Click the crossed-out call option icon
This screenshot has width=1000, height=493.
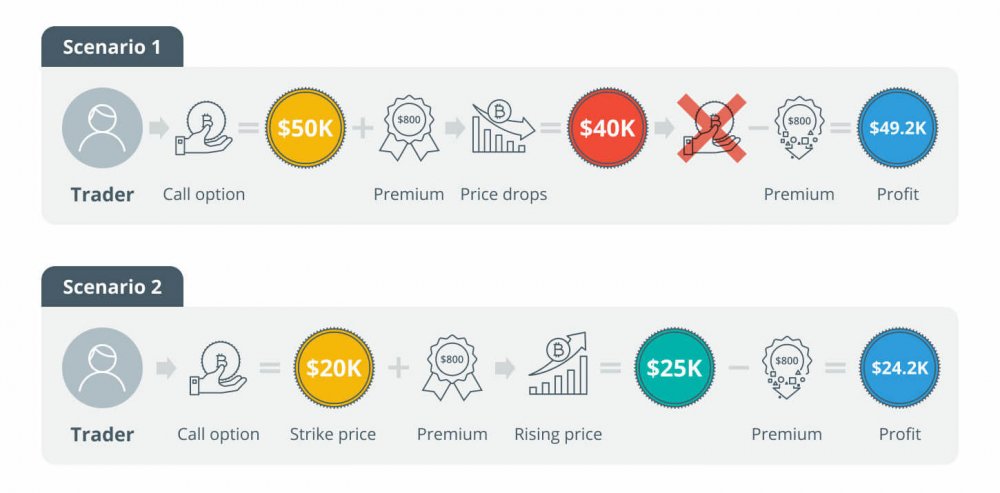[x=713, y=129]
